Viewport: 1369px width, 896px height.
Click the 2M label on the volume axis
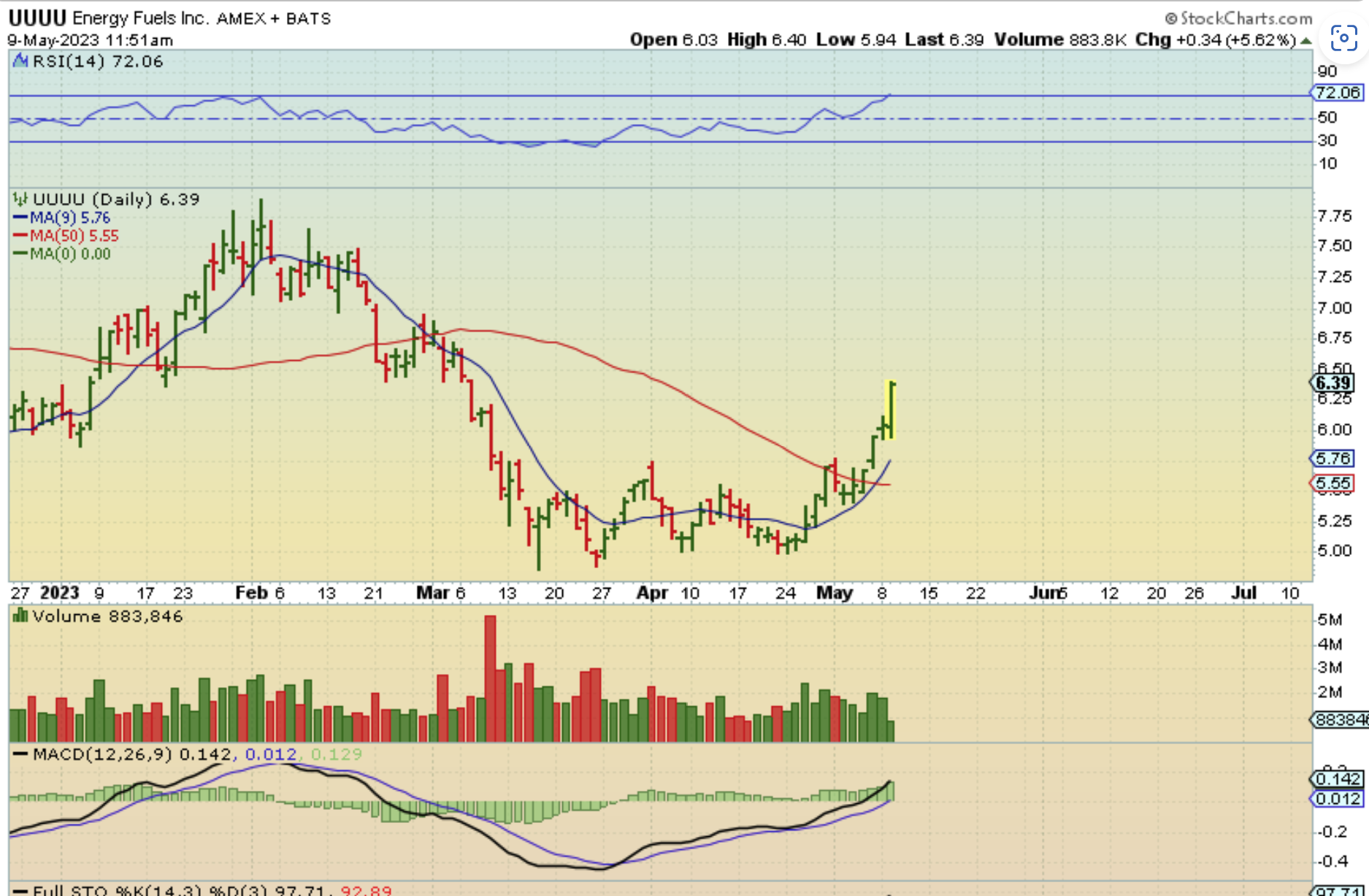[1330, 692]
